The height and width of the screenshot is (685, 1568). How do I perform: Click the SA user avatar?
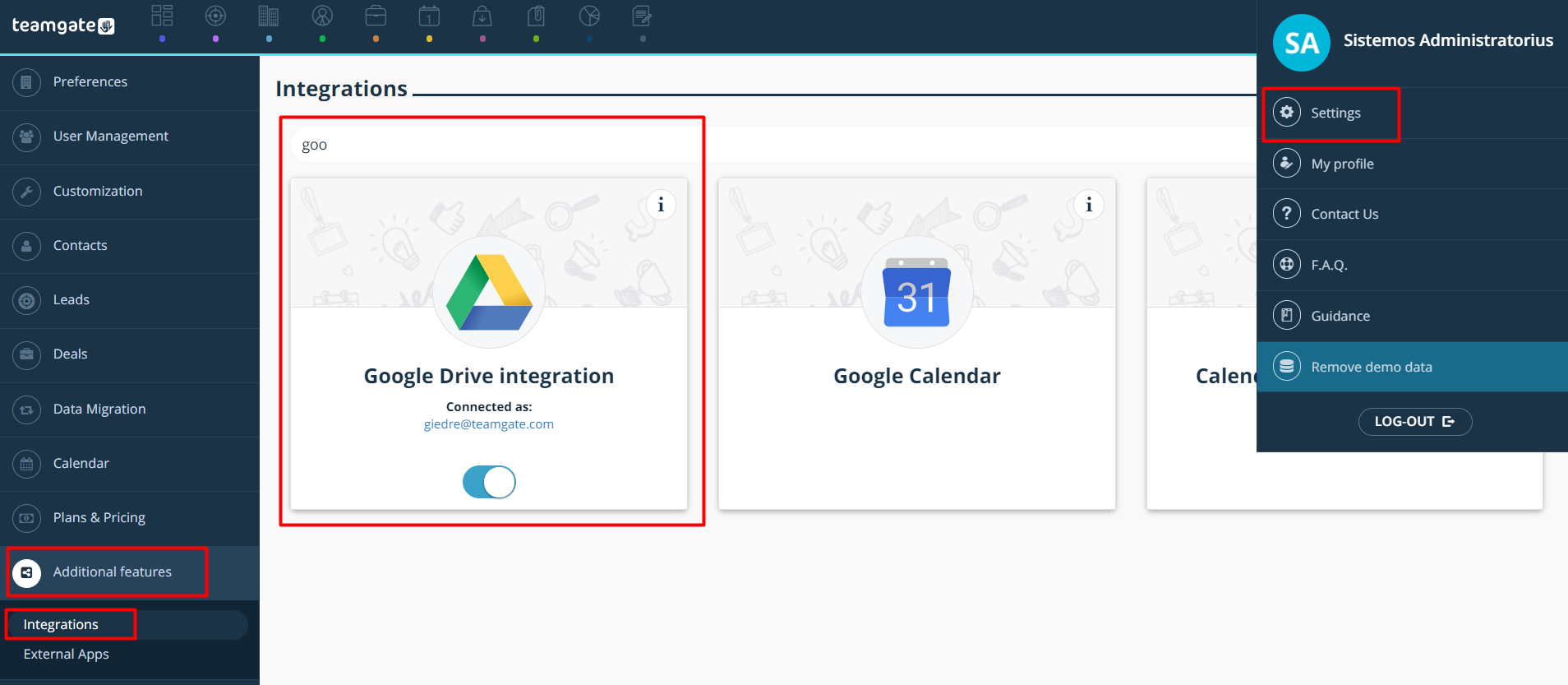(x=1302, y=43)
